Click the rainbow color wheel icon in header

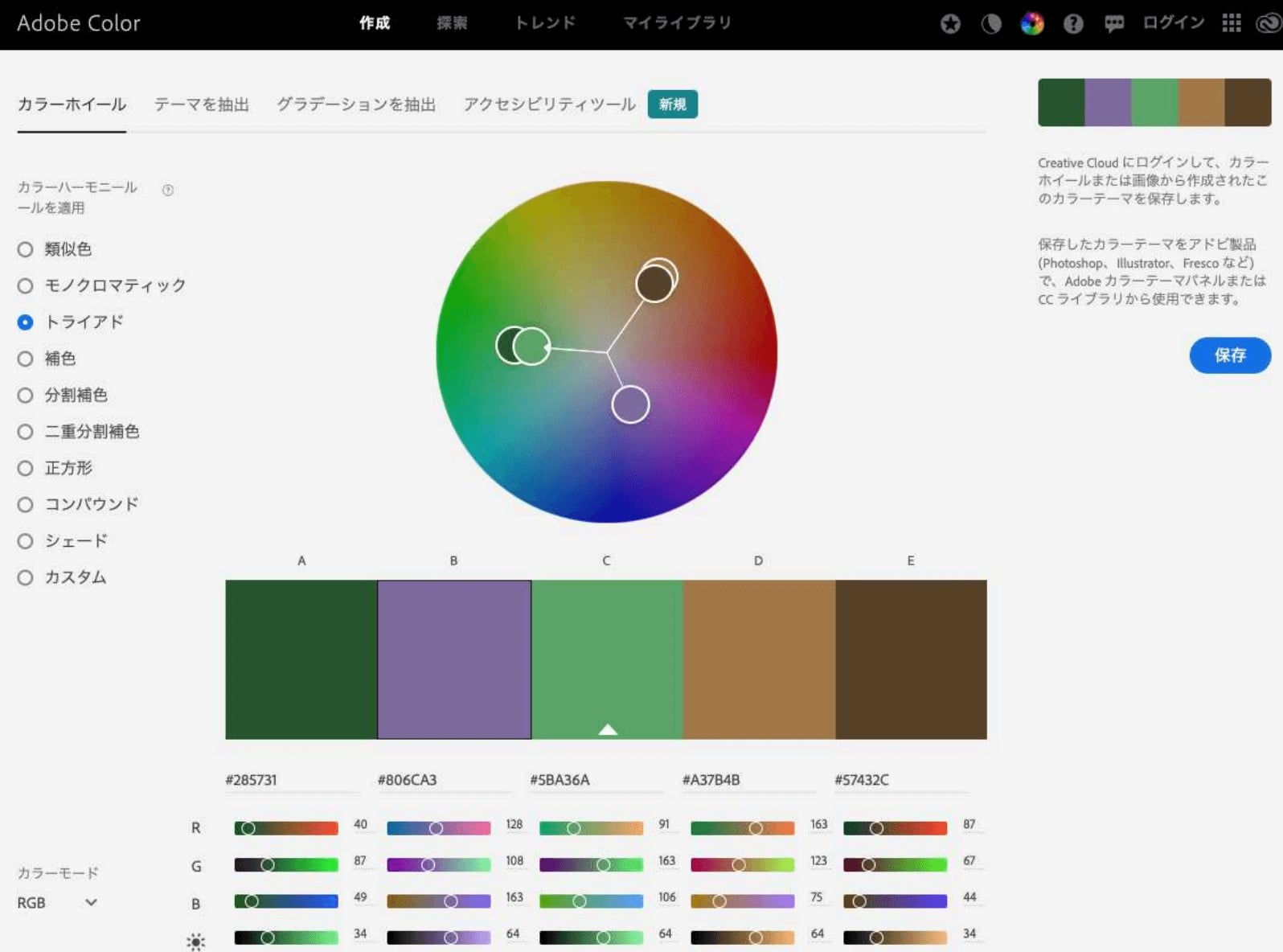coord(1032,24)
